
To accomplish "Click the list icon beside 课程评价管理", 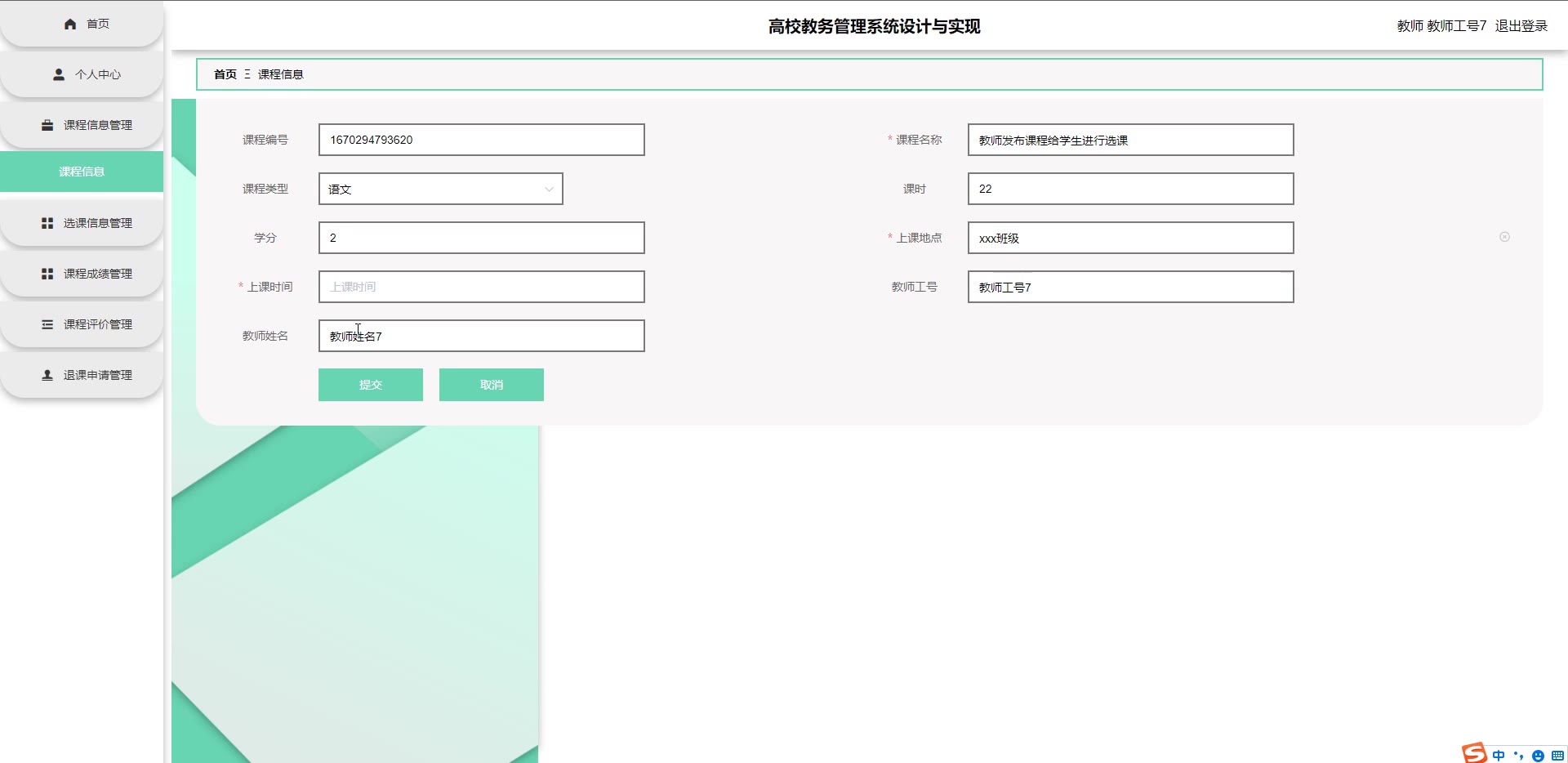I will click(47, 324).
